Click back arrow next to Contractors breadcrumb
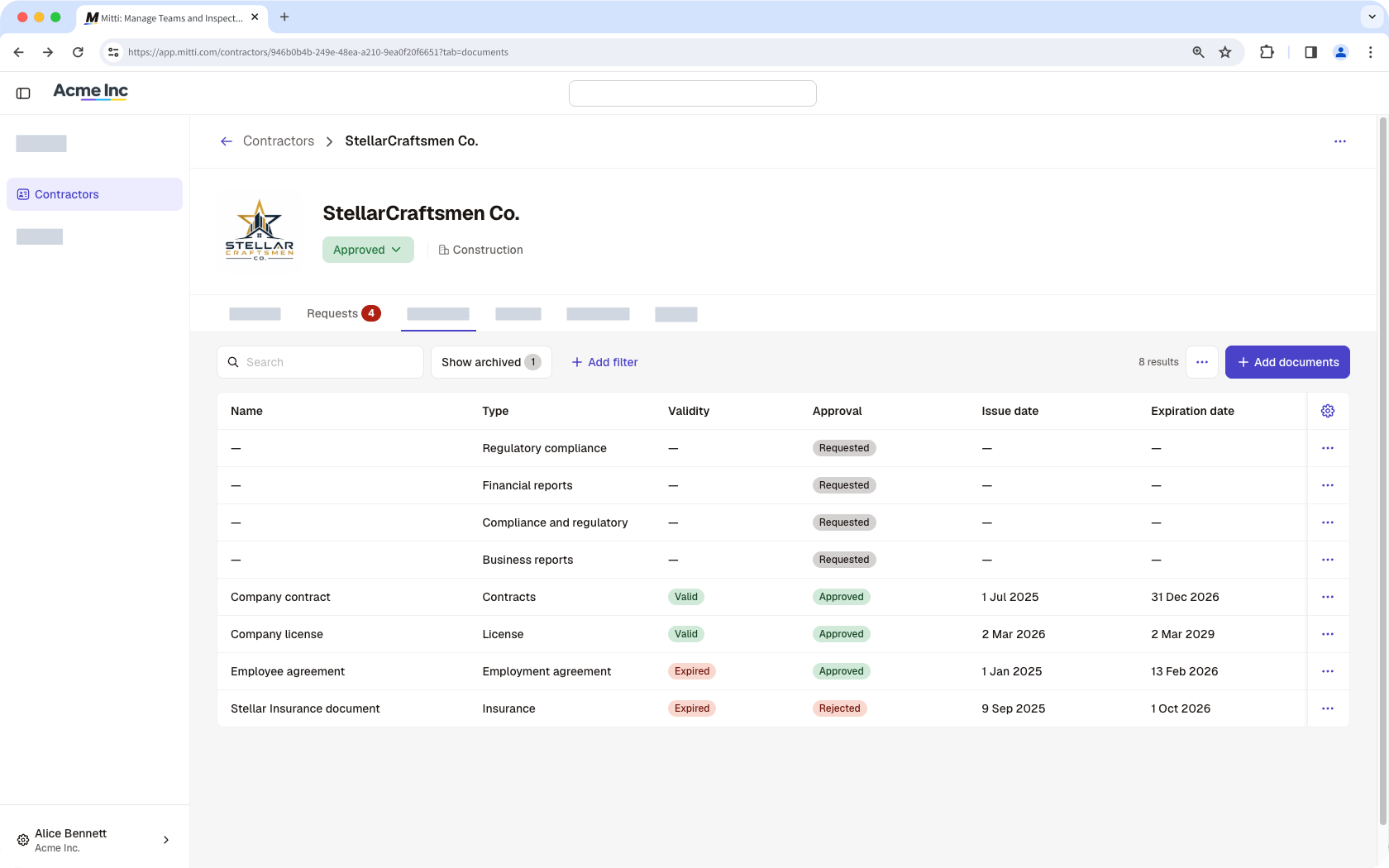The height and width of the screenshot is (868, 1389). click(x=226, y=141)
